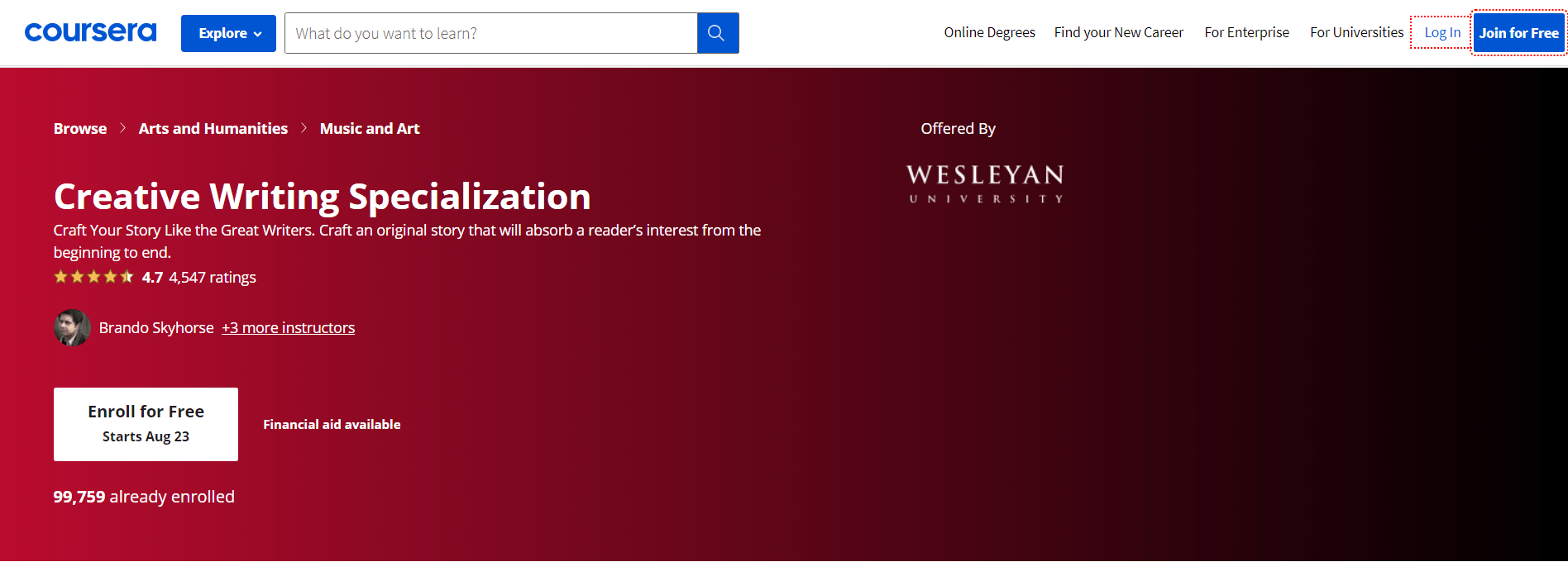Click the Coursera logo
1568x562 pixels.
(90, 32)
